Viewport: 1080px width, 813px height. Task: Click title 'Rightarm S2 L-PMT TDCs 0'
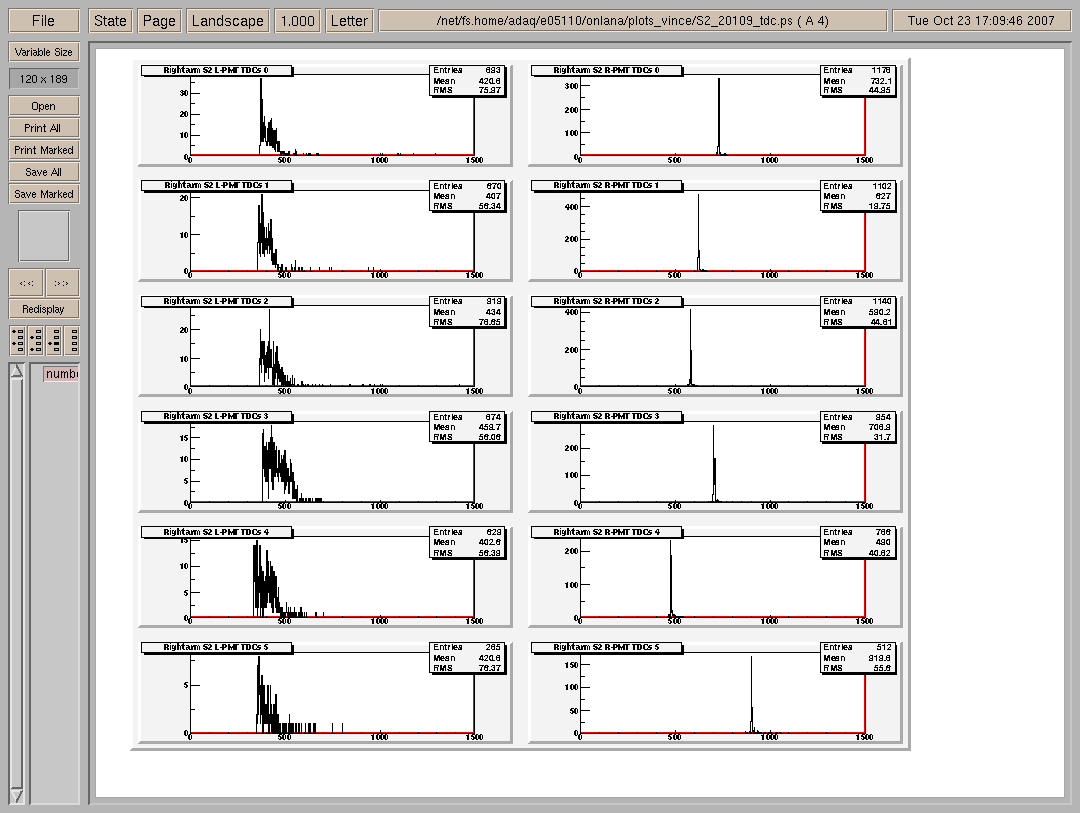tap(216, 70)
